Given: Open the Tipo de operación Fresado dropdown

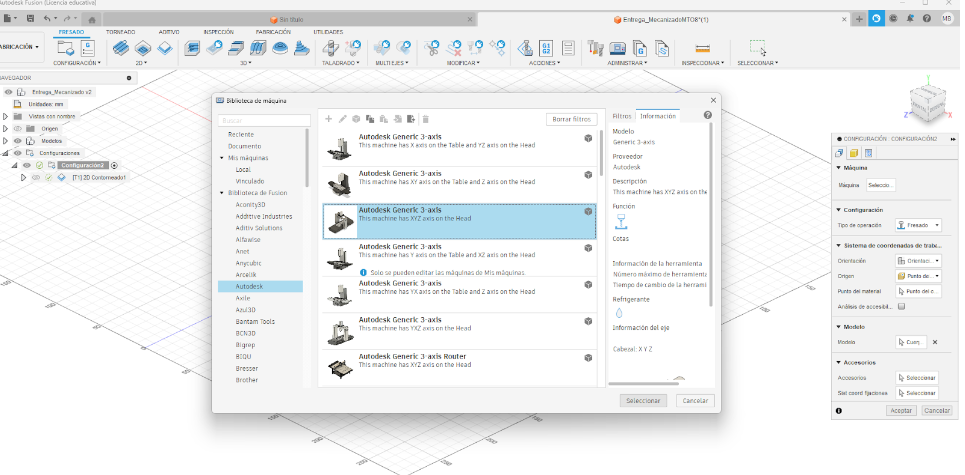Looking at the screenshot, I should coord(917,225).
